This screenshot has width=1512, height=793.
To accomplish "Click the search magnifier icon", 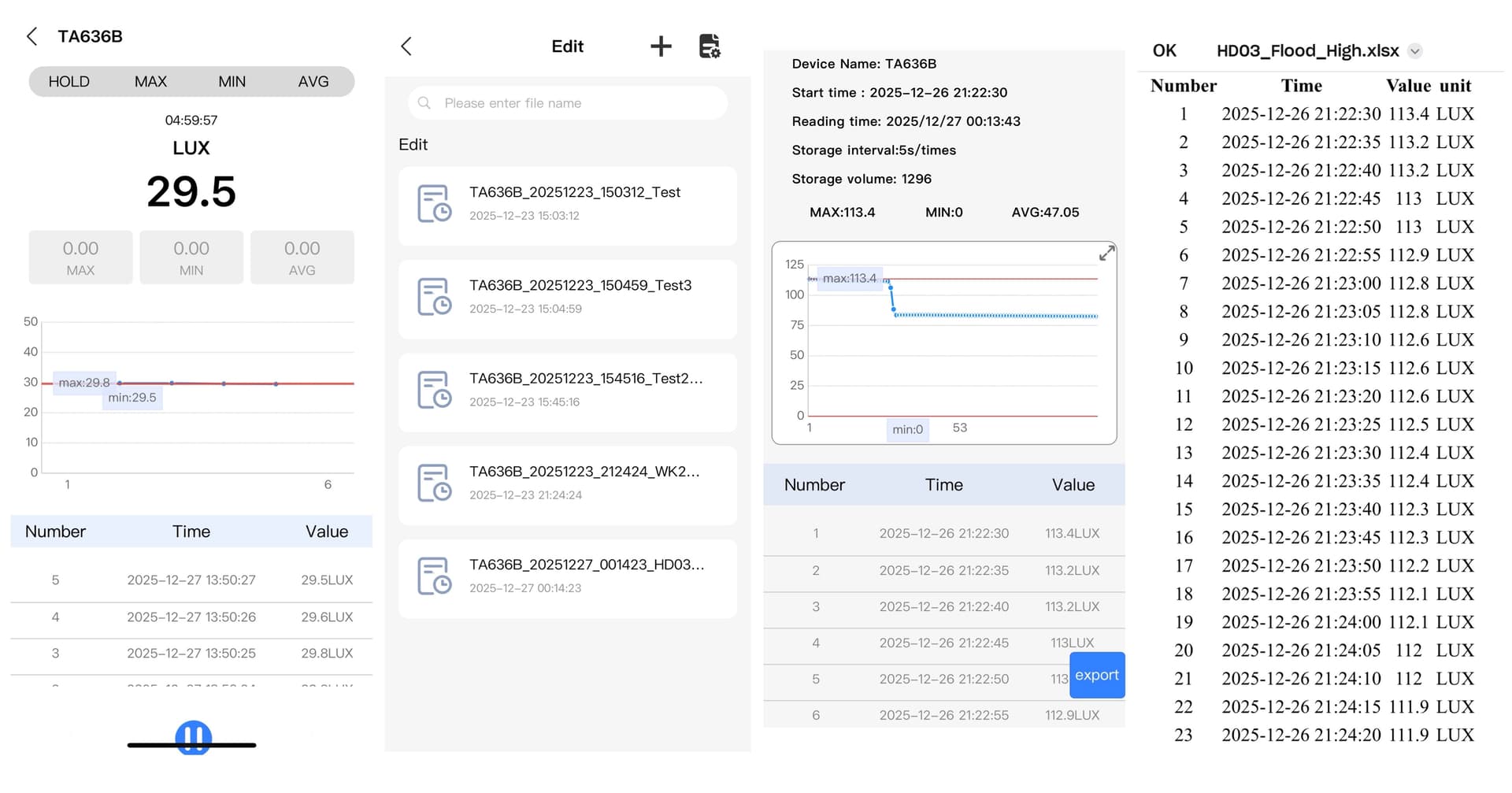I will tap(424, 103).
